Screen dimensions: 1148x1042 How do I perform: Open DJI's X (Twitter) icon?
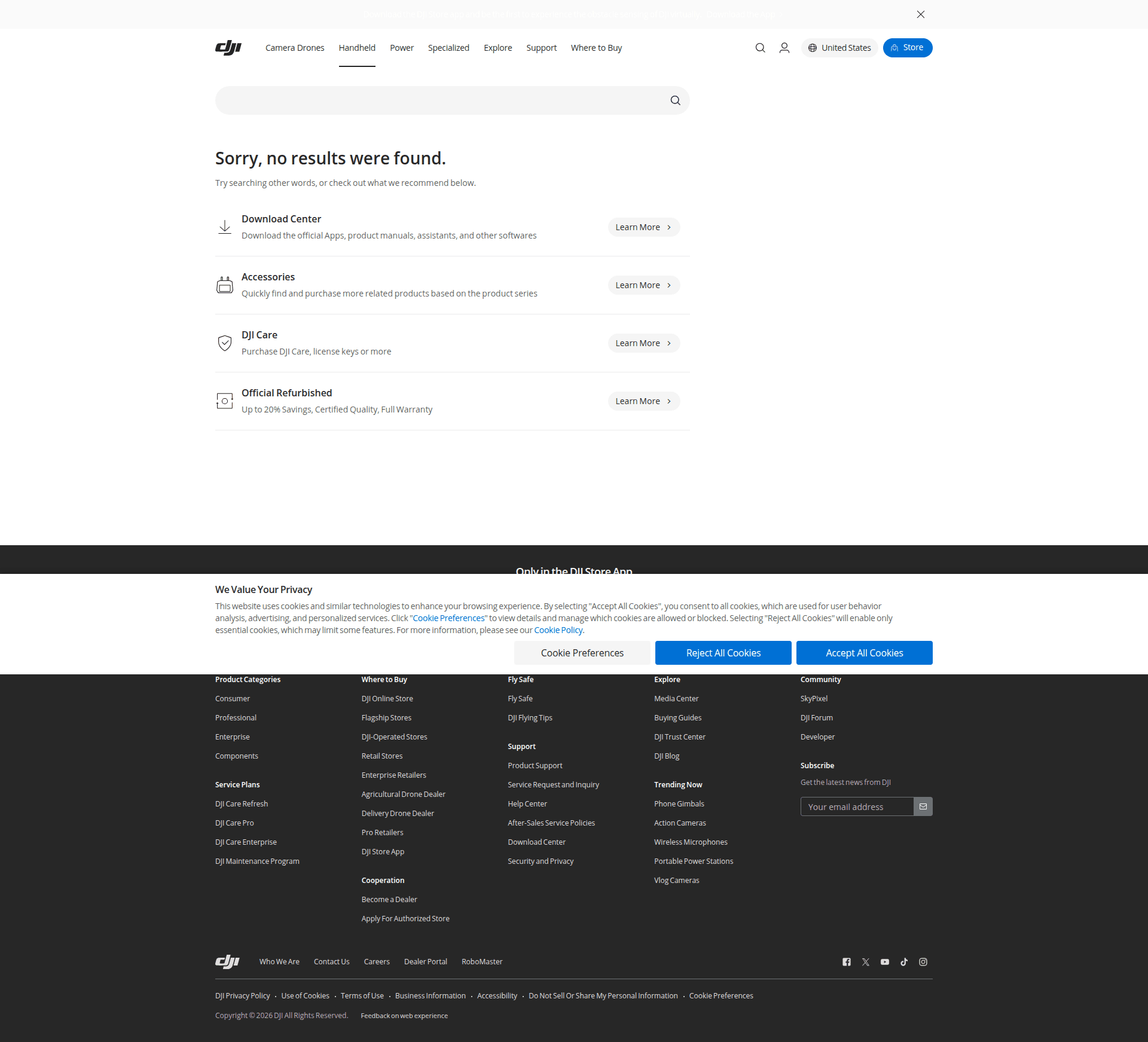point(866,962)
